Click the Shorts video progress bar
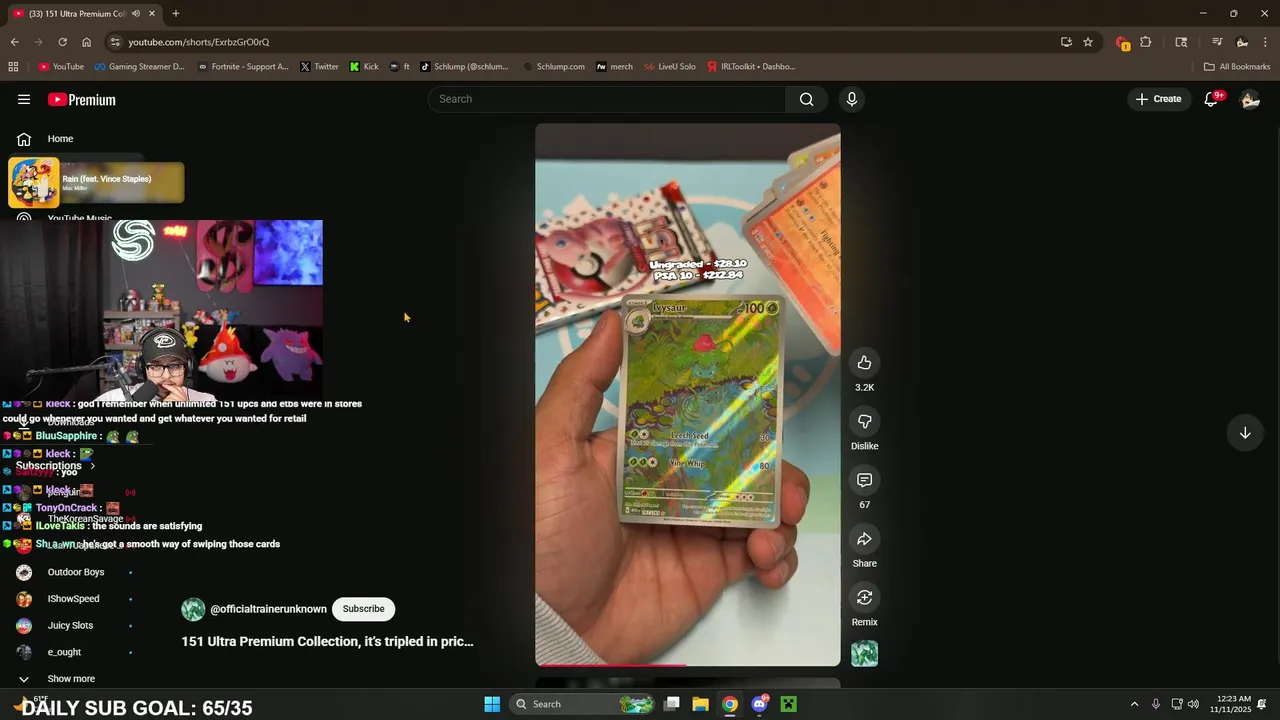The image size is (1280, 720). pos(688,664)
